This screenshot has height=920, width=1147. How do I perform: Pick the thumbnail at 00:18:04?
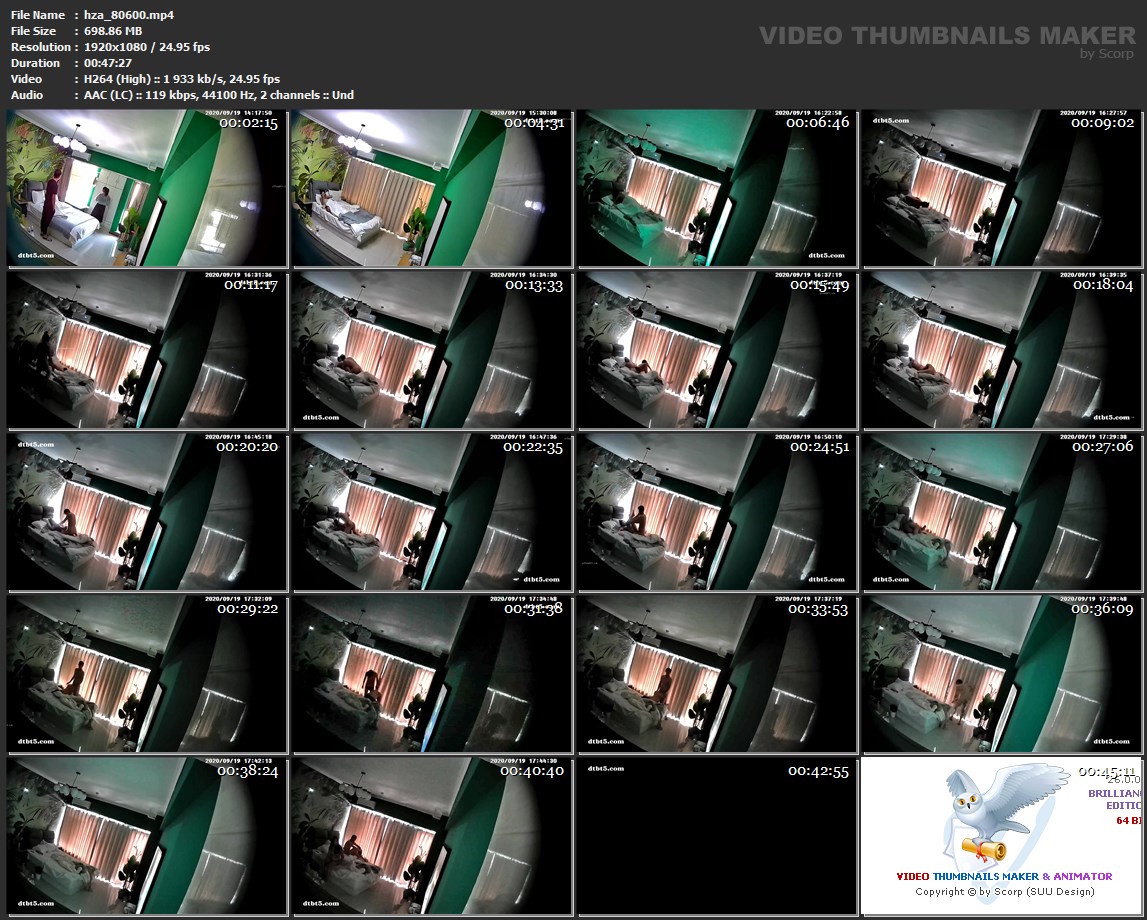coord(1002,351)
